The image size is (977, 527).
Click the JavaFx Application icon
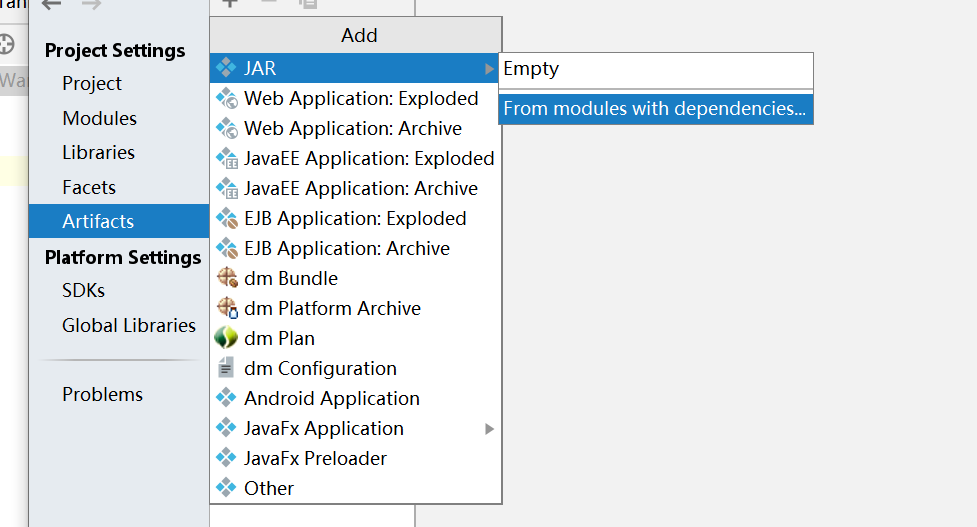coord(226,427)
